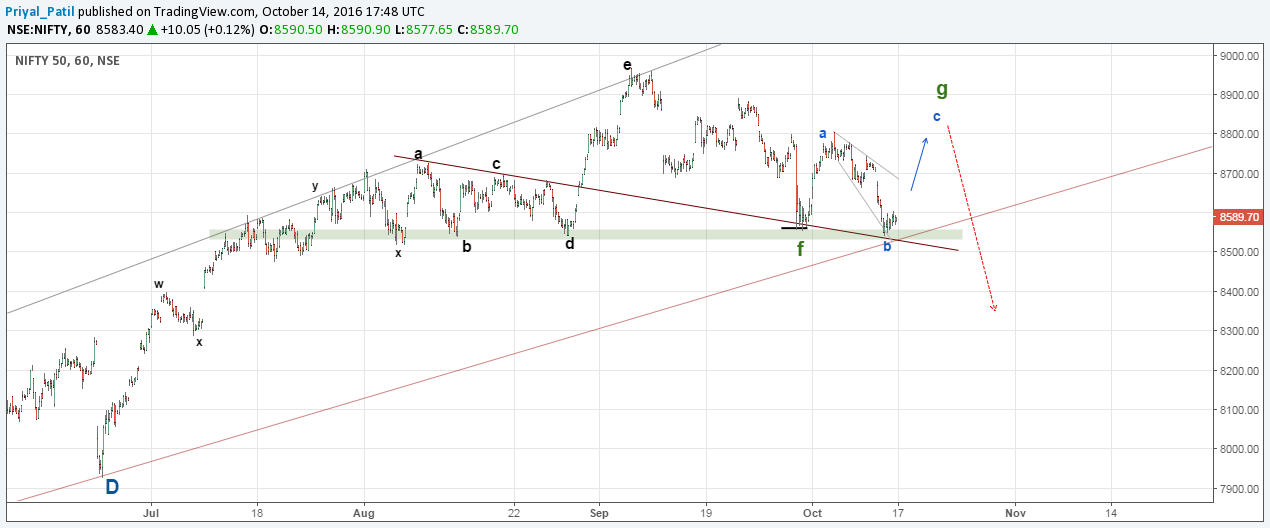Select the blue upward projection arrow
Screen dimensions: 1270x528
pyautogui.click(x=920, y=164)
